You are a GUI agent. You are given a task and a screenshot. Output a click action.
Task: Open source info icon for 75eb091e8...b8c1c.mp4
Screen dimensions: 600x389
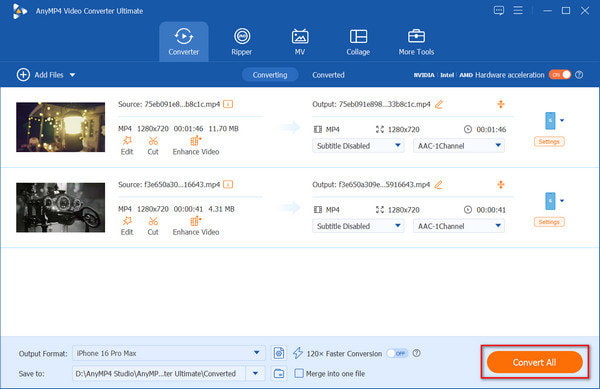[228, 104]
